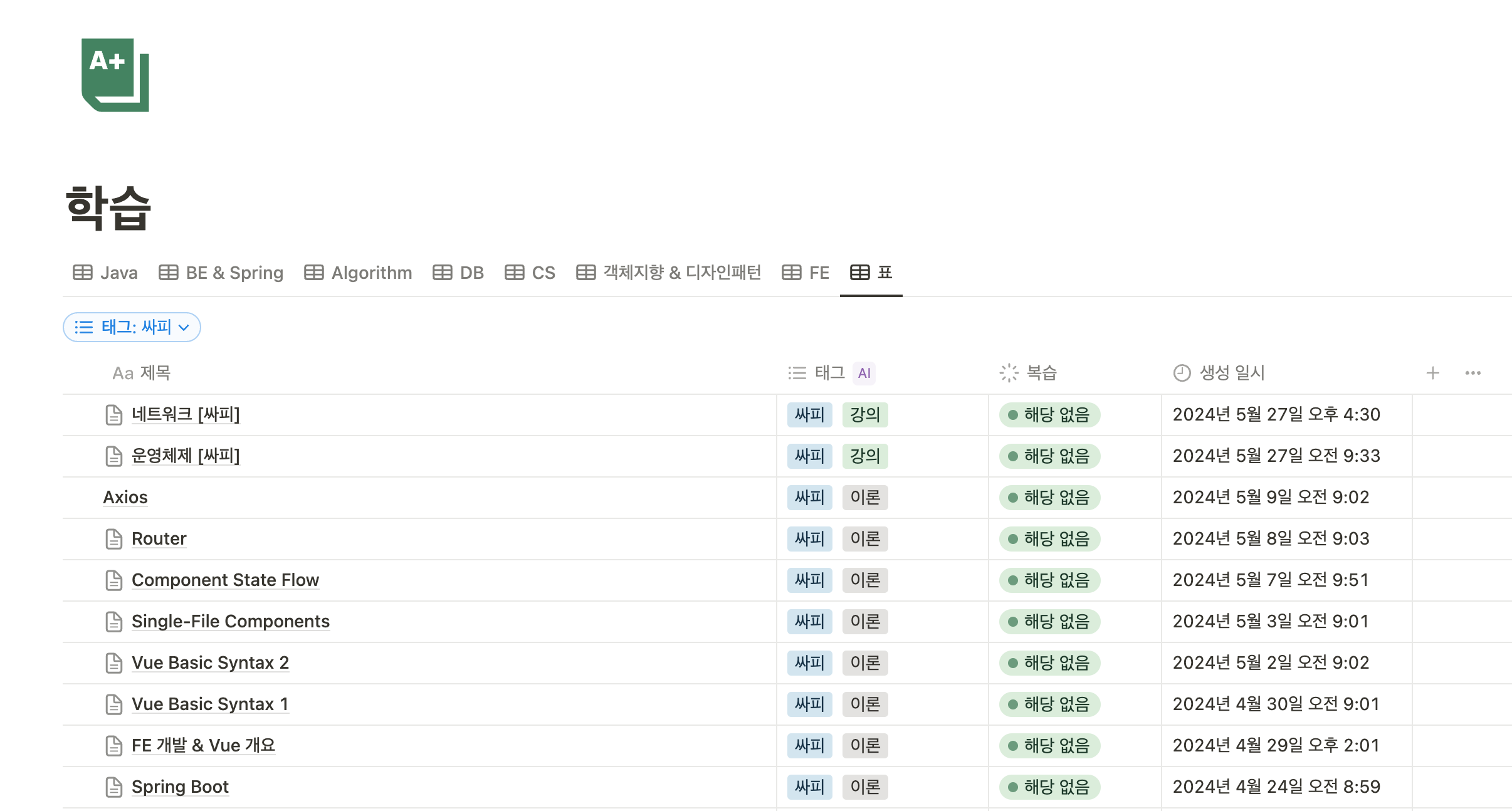
Task: Click the plus icon to add property
Action: point(1432,373)
